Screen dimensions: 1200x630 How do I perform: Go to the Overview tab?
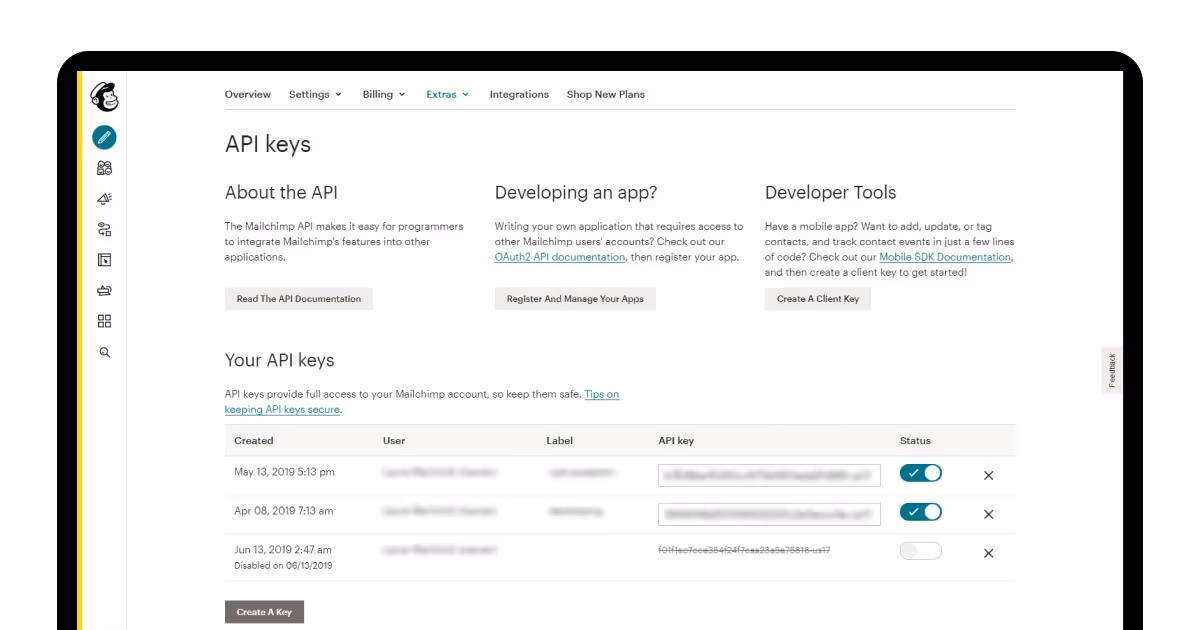248,94
